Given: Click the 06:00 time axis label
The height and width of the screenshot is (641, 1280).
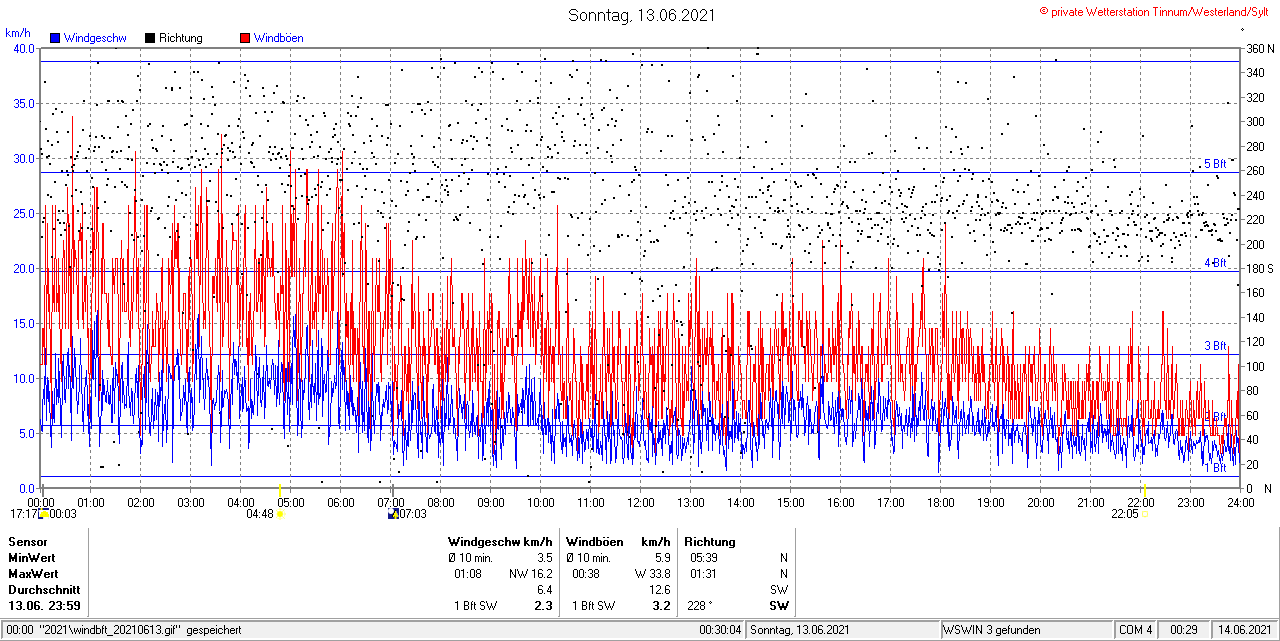Looking at the screenshot, I should 341,503.
